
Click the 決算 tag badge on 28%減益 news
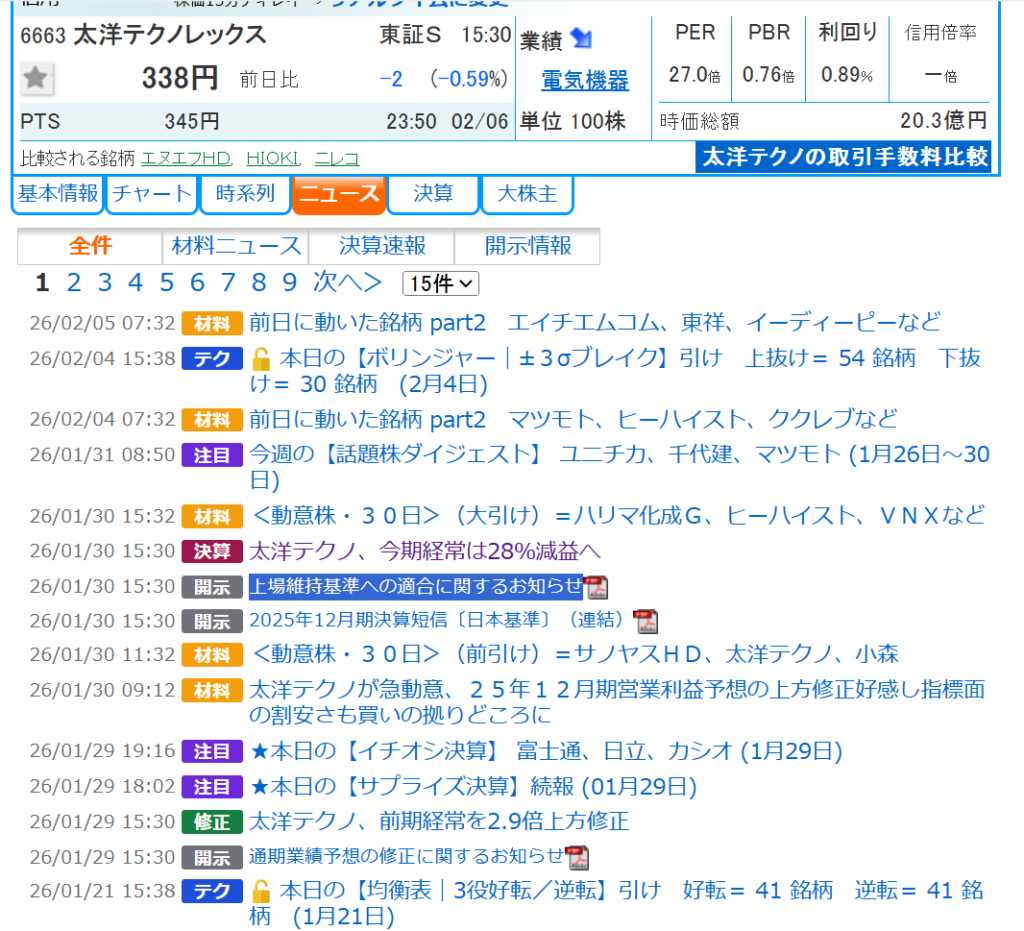[x=212, y=551]
